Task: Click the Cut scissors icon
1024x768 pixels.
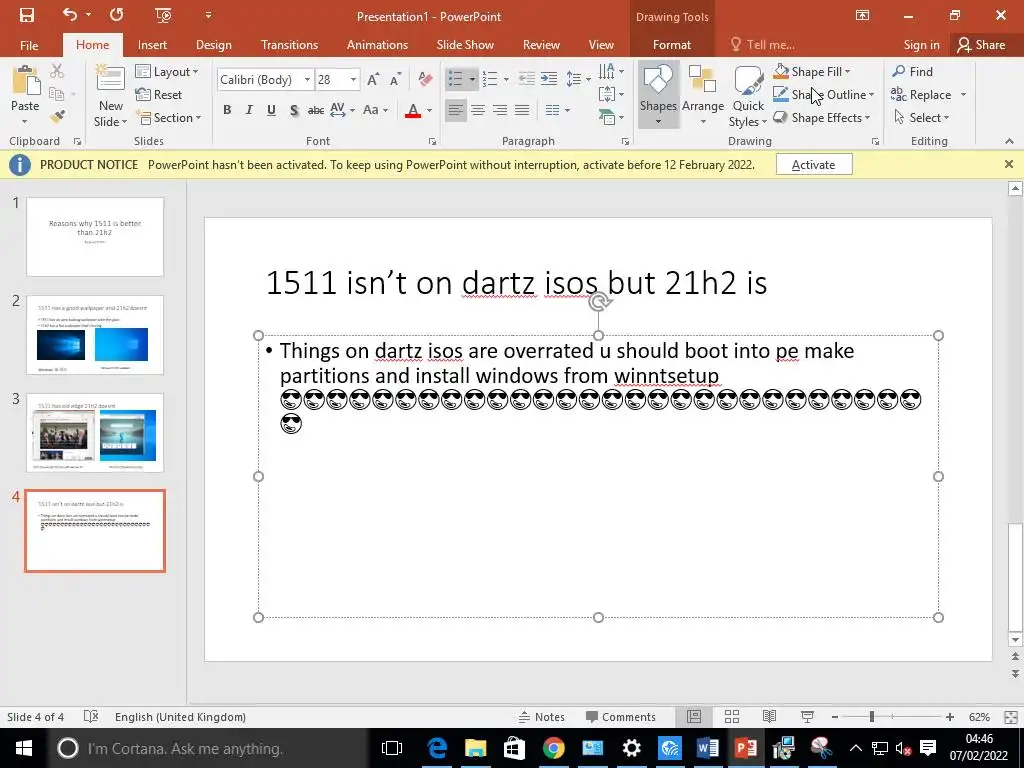Action: (57, 71)
